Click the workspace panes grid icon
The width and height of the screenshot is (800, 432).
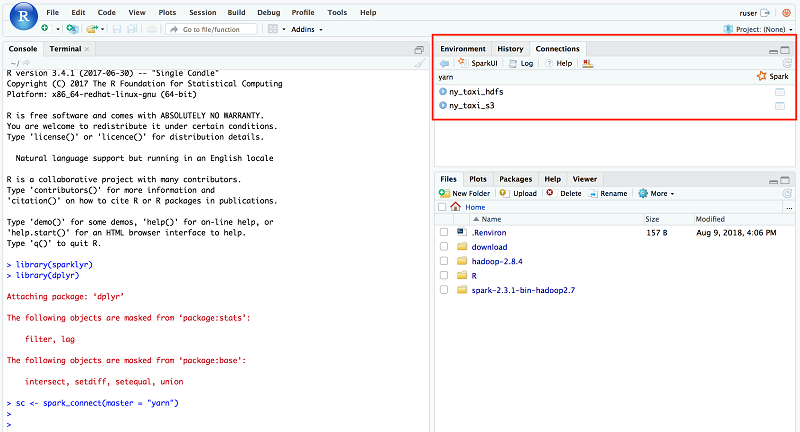[273, 29]
